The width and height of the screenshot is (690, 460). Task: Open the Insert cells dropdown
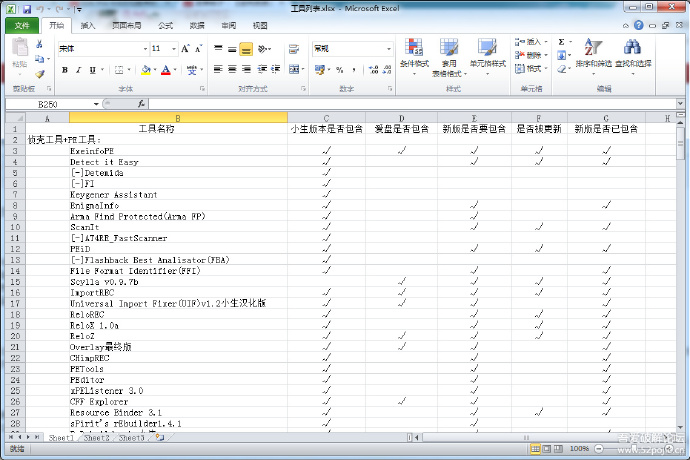click(546, 42)
